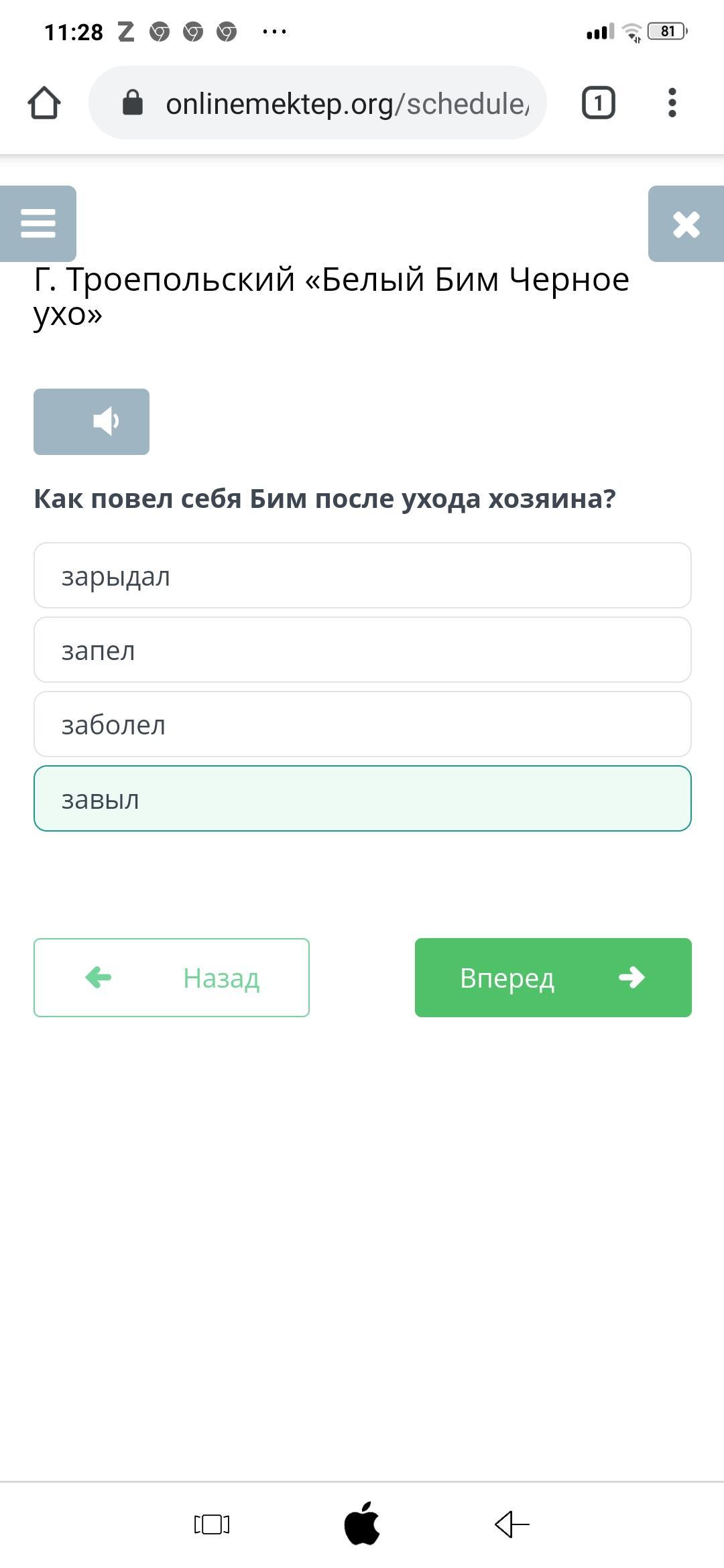Tap the status bar notification dots
Viewport: 724px width, 1568px height.
[275, 31]
